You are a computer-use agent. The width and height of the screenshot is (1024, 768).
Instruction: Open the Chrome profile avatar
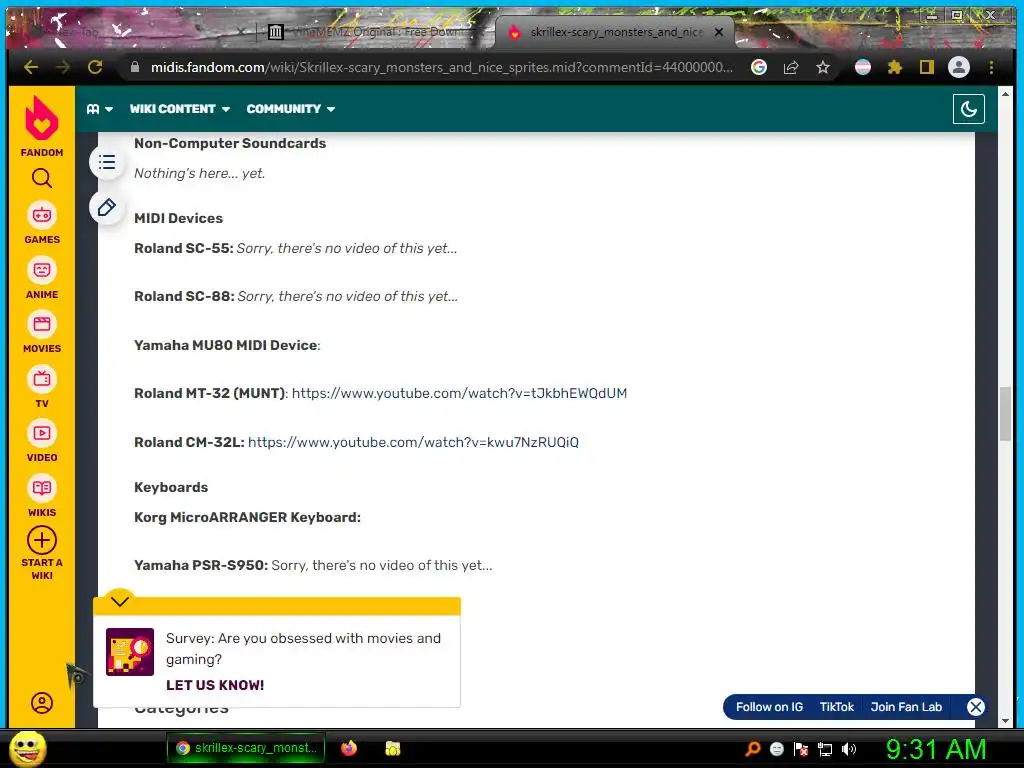pyautogui.click(x=959, y=67)
